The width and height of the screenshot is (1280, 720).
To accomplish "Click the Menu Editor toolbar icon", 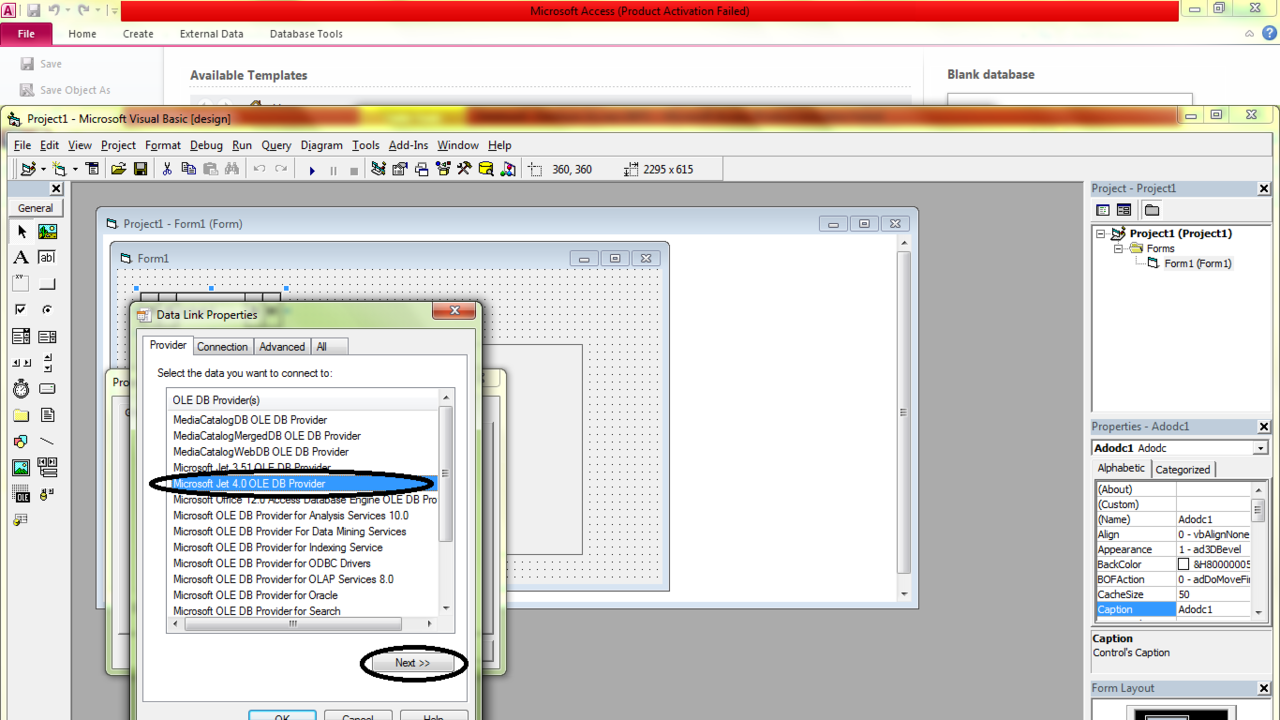I will pos(93,169).
